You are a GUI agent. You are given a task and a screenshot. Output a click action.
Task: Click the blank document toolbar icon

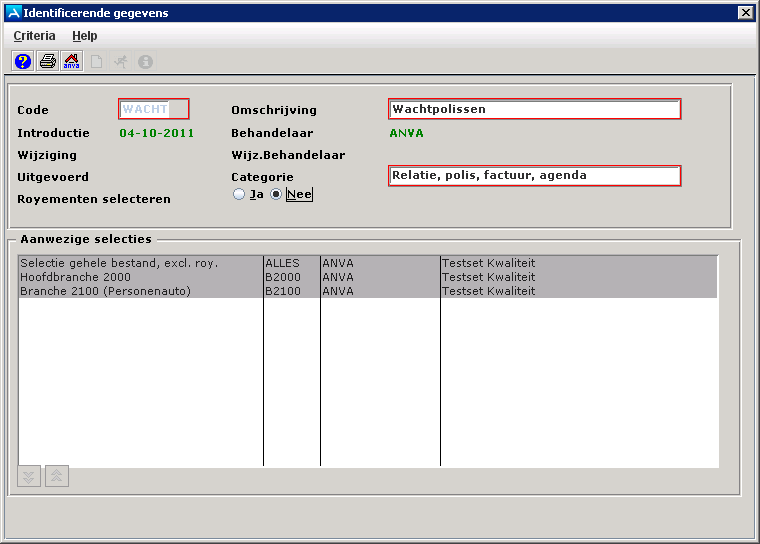pos(97,61)
